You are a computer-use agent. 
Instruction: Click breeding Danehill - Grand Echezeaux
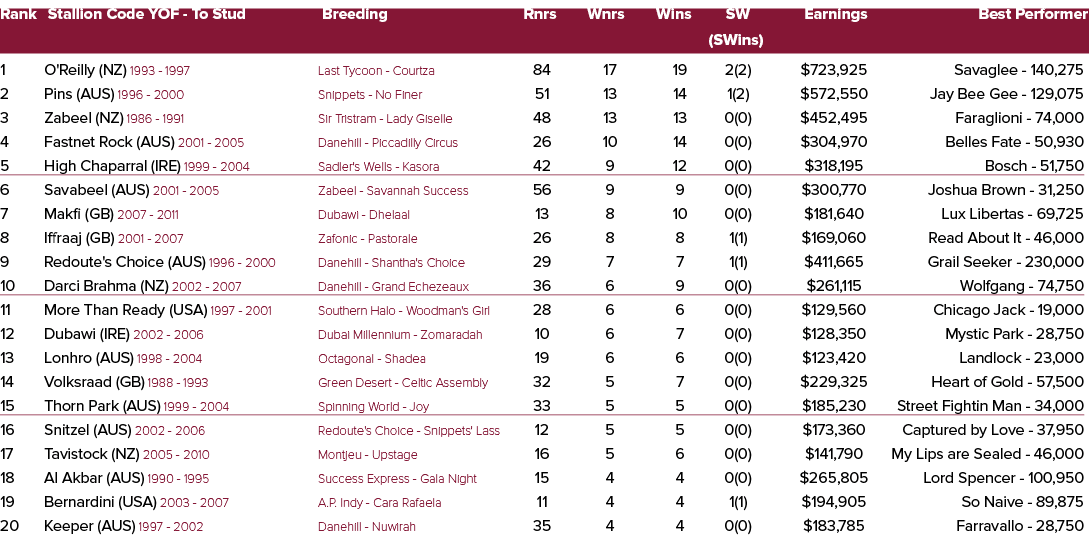point(394,287)
